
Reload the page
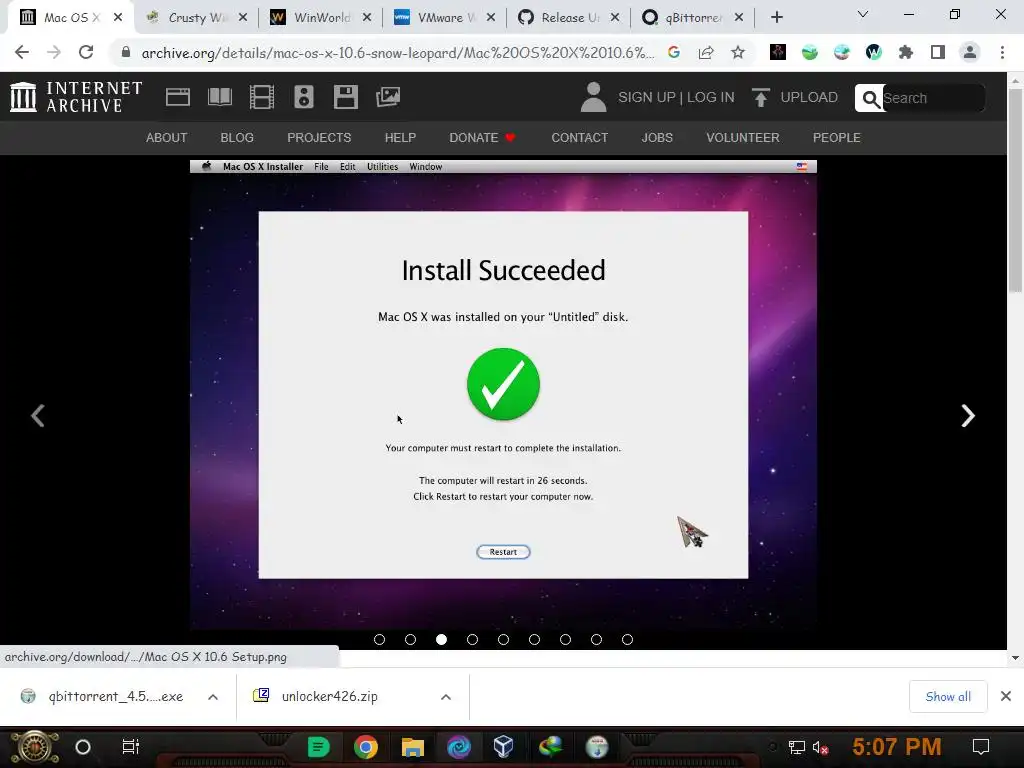click(x=86, y=52)
